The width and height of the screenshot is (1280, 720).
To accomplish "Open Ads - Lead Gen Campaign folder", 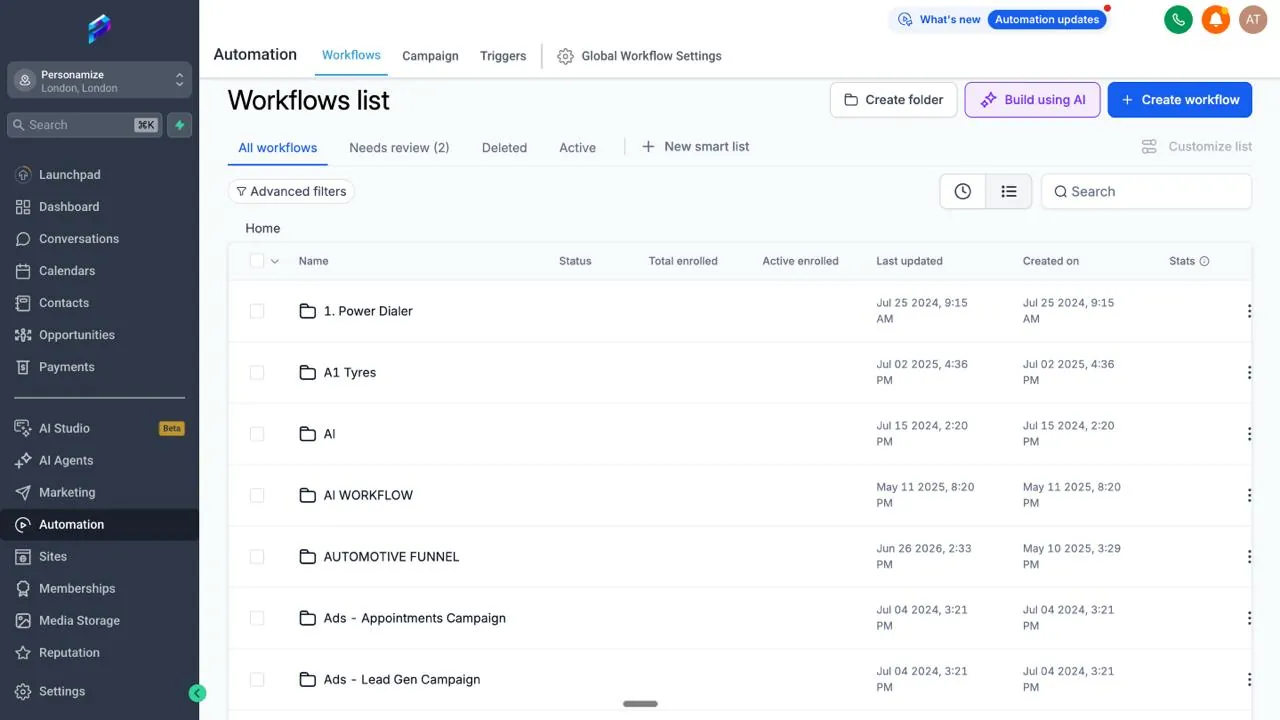I will click(402, 679).
